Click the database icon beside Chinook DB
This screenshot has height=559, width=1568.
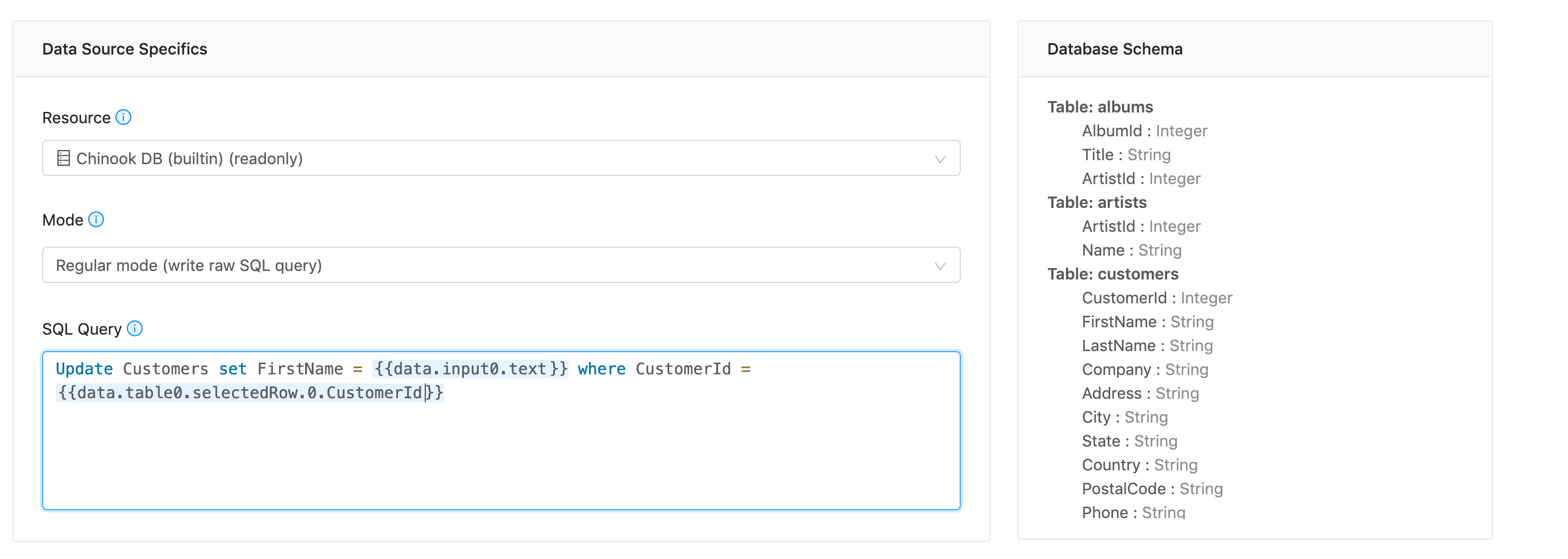pyautogui.click(x=63, y=158)
